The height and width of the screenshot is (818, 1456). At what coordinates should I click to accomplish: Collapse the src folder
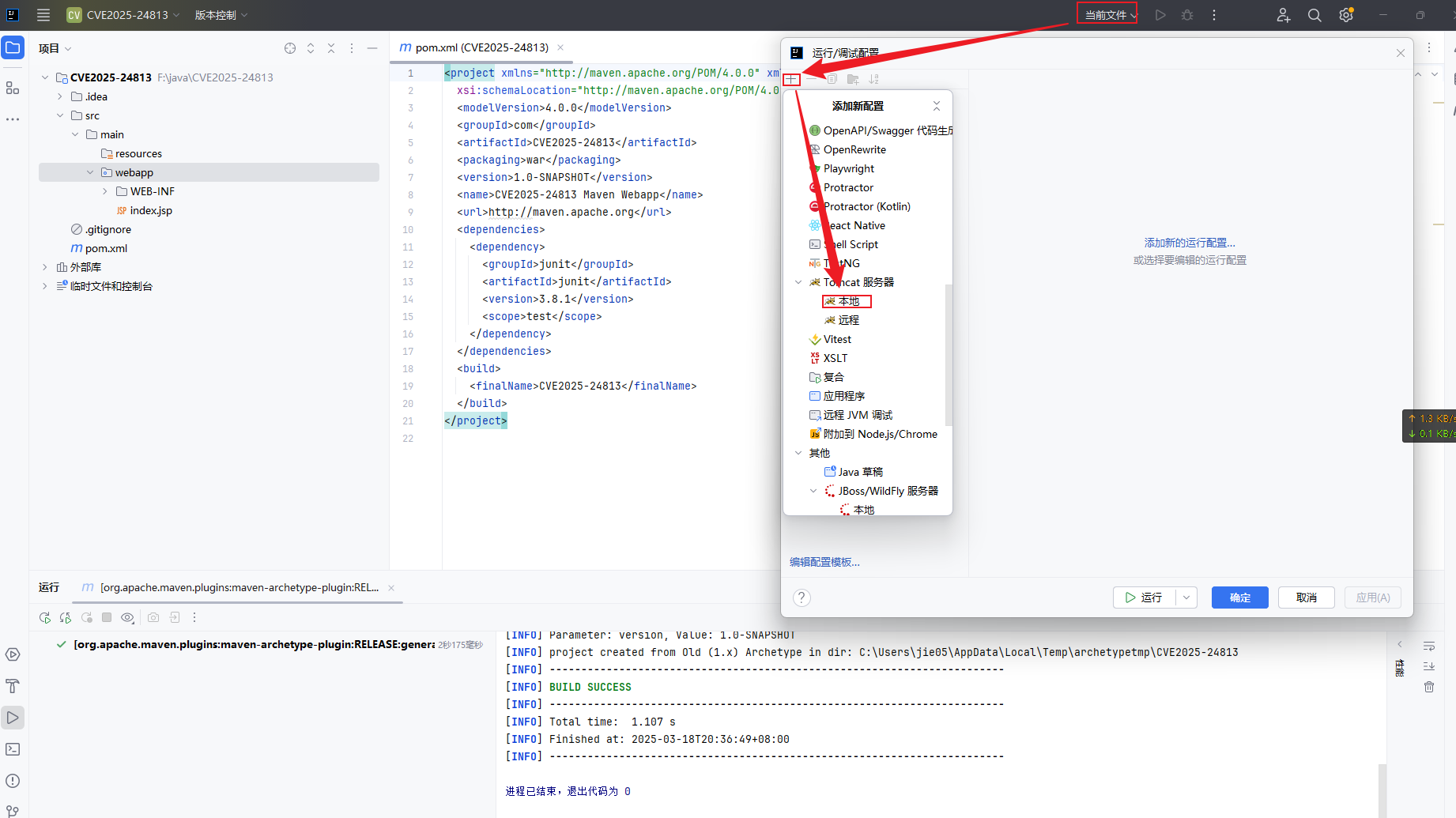59,115
